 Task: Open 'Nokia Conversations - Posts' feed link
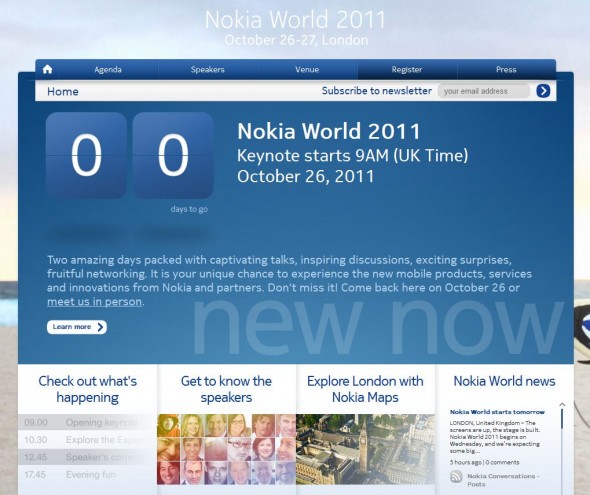pyautogui.click(x=503, y=480)
